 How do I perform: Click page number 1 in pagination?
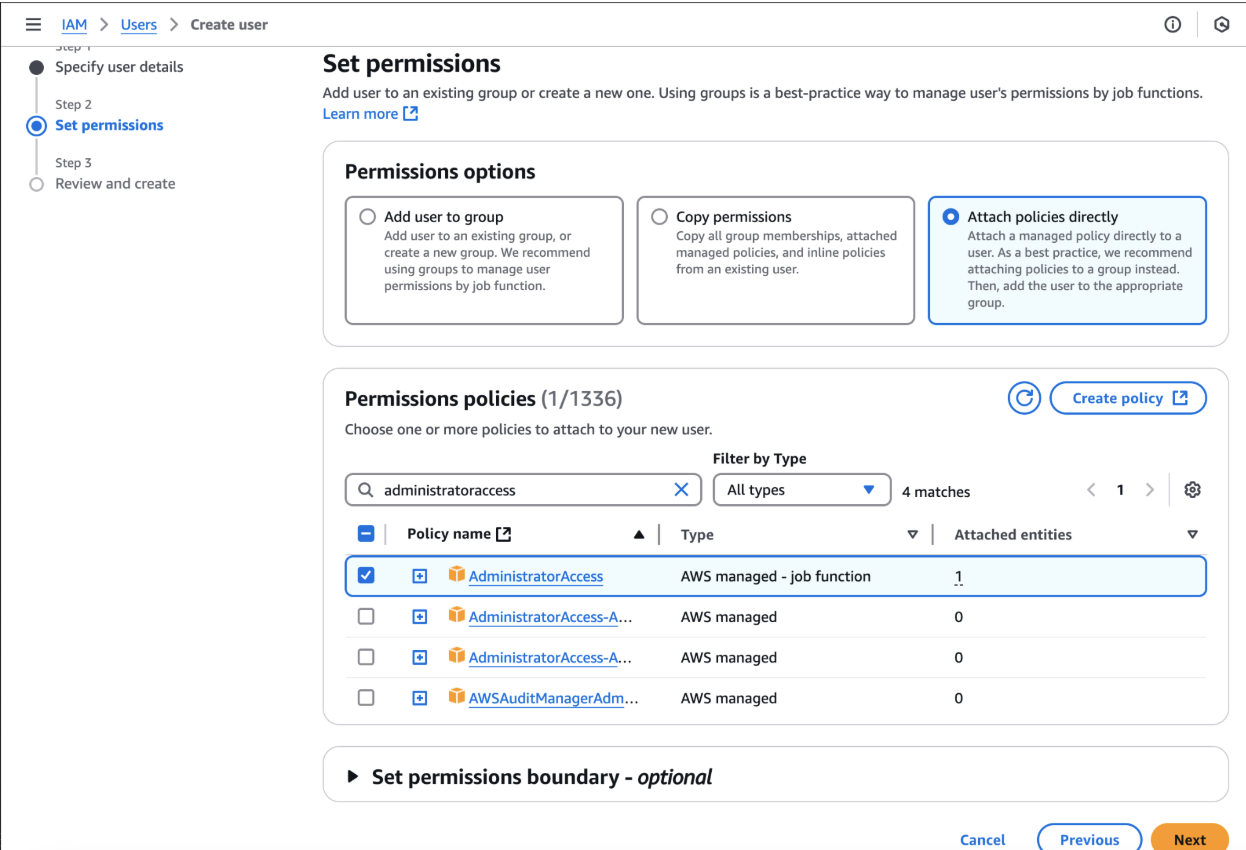(1120, 490)
